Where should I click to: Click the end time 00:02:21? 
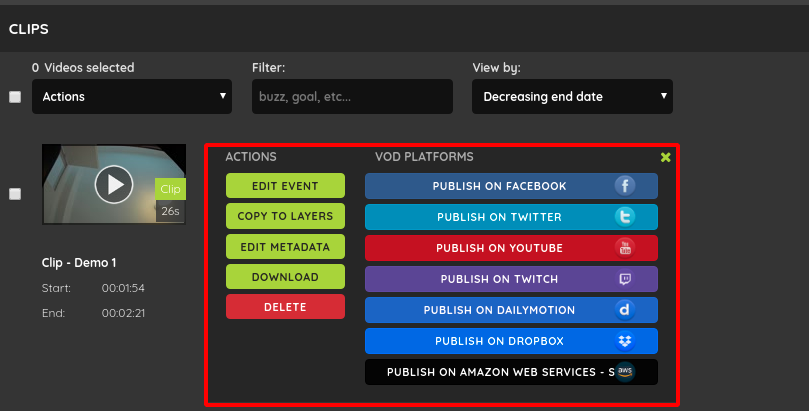point(123,313)
